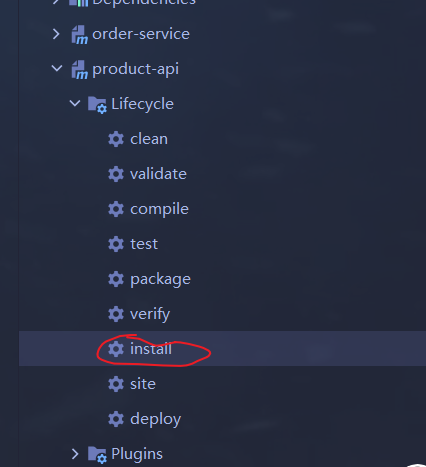Screen dimensions: 426x467
Task: Click the gear icon beside package
Action: pos(116,279)
